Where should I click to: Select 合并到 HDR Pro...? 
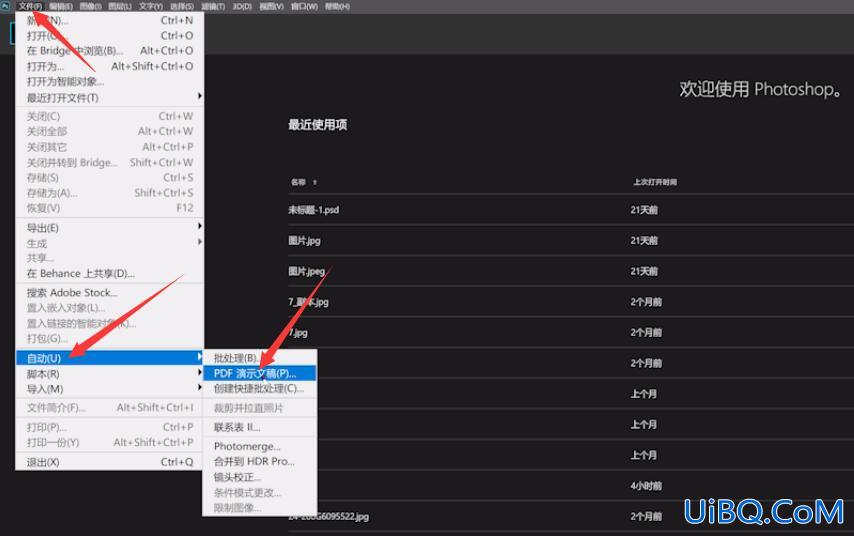click(259, 461)
